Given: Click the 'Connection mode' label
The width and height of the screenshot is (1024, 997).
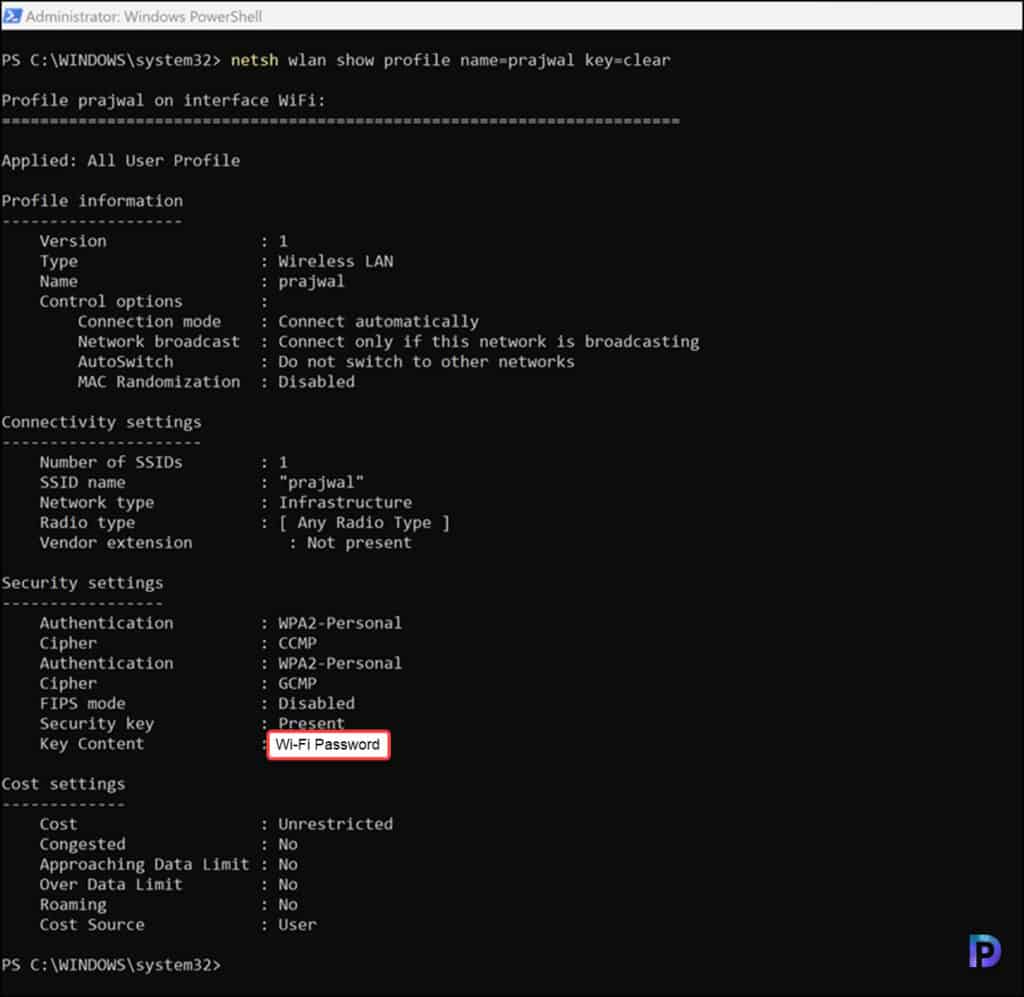Looking at the screenshot, I should [149, 321].
